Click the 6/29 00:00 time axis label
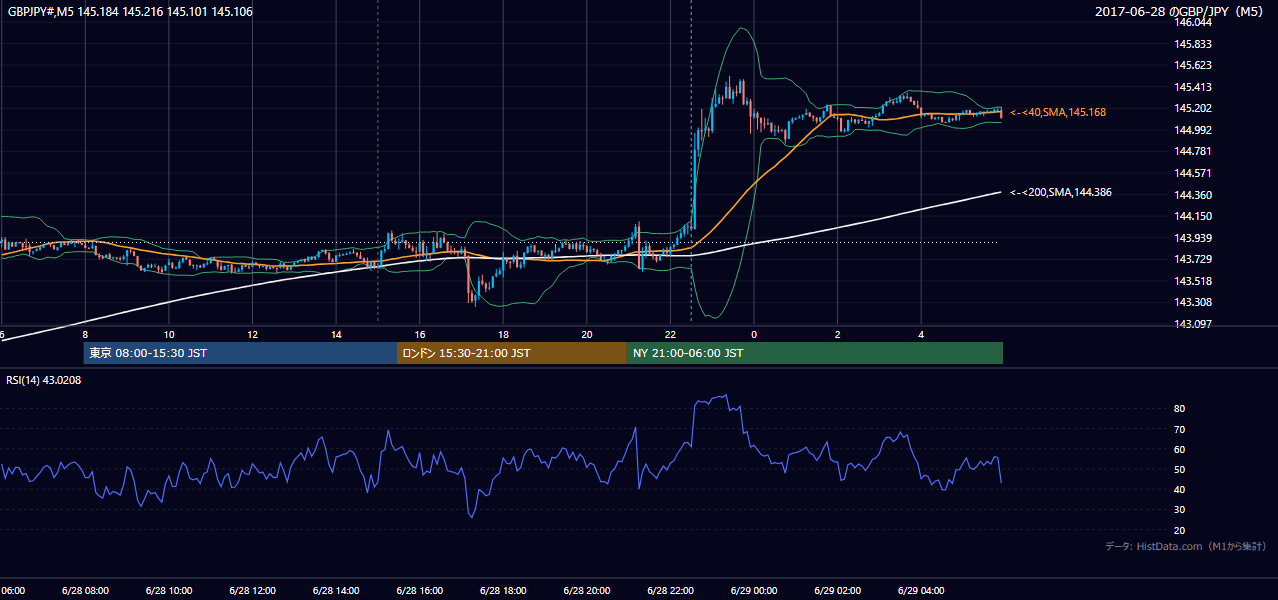This screenshot has height=600, width=1278. (753, 590)
